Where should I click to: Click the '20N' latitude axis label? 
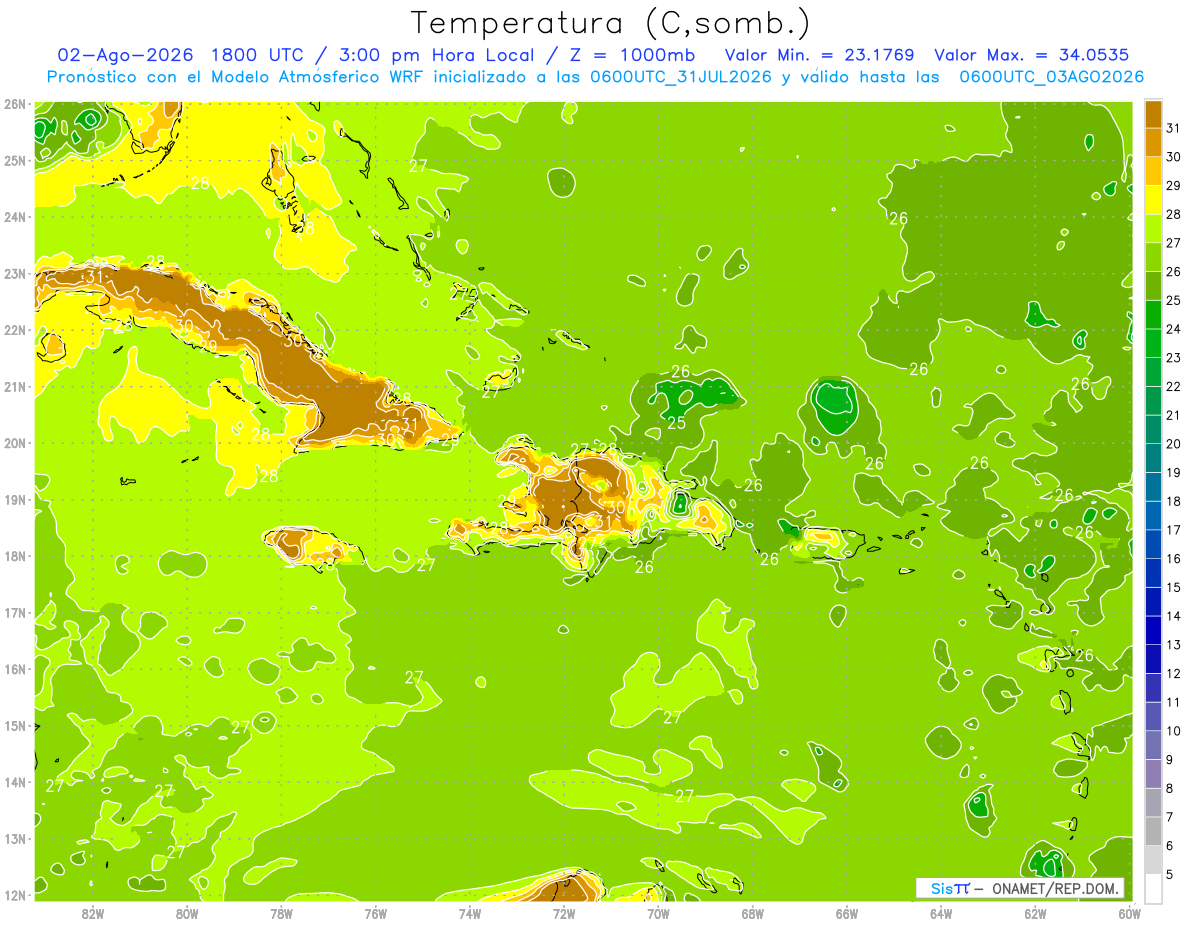pos(14,443)
